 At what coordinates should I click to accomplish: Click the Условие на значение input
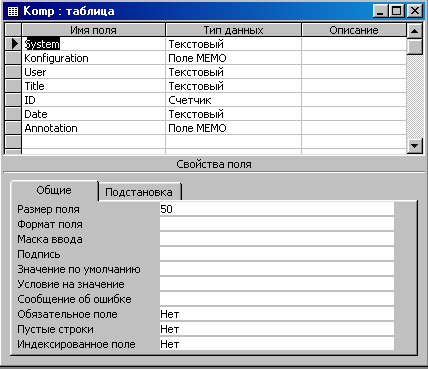coord(277,284)
